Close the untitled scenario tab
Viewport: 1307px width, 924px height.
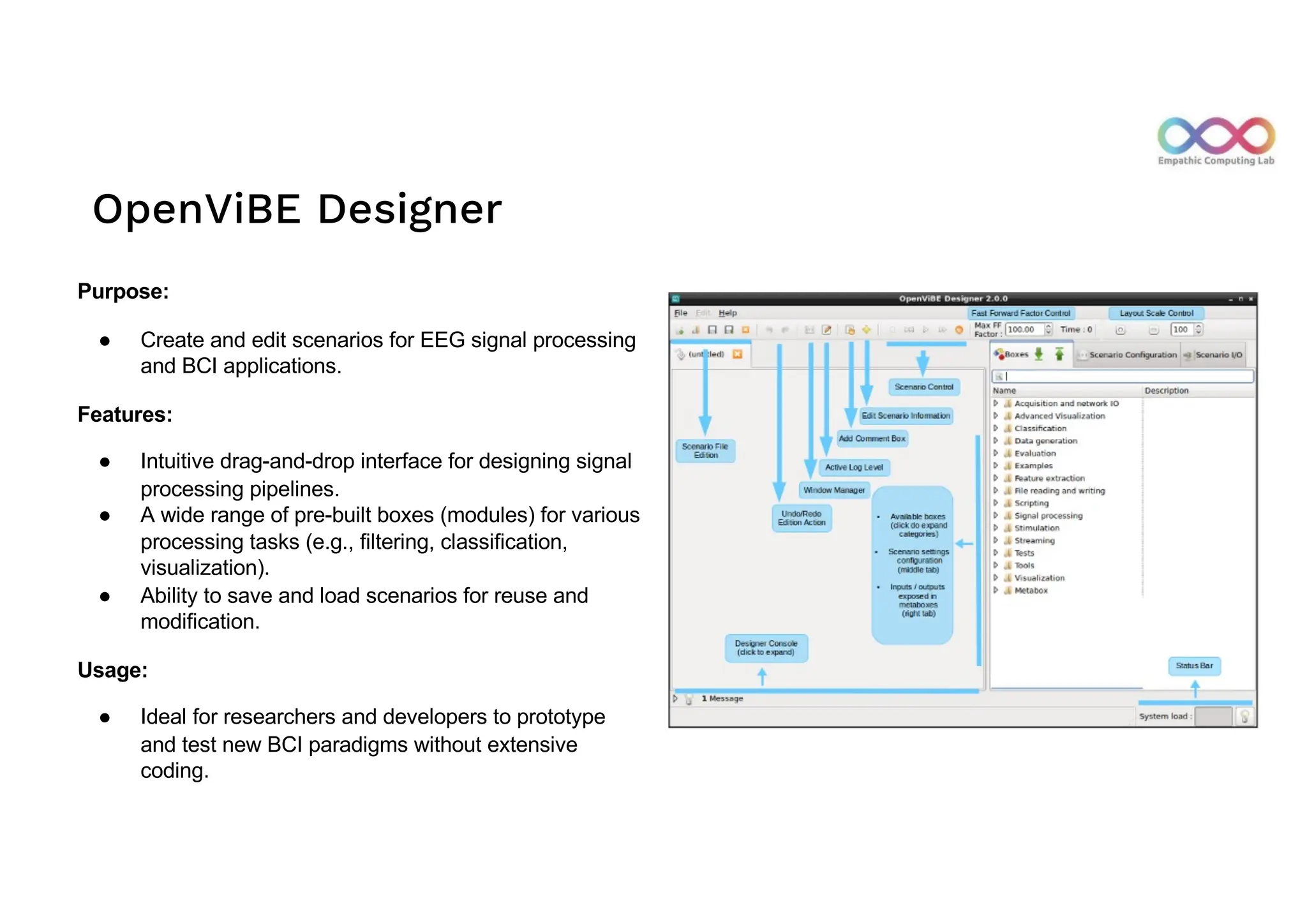coord(737,354)
